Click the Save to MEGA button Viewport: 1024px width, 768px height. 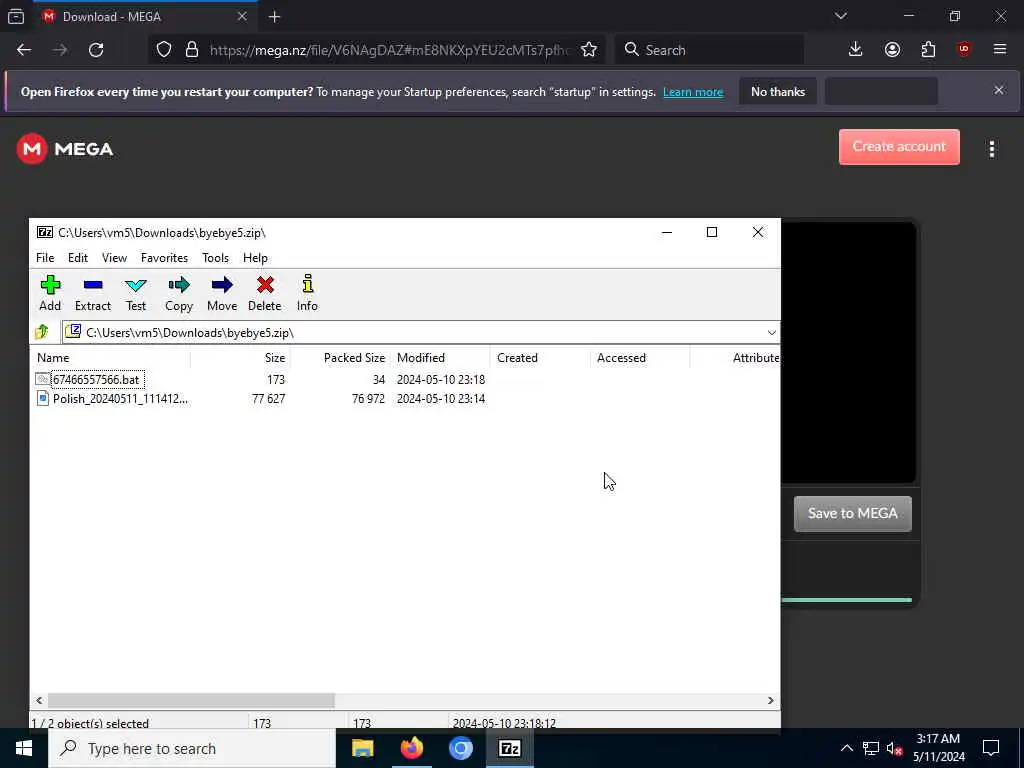[853, 513]
